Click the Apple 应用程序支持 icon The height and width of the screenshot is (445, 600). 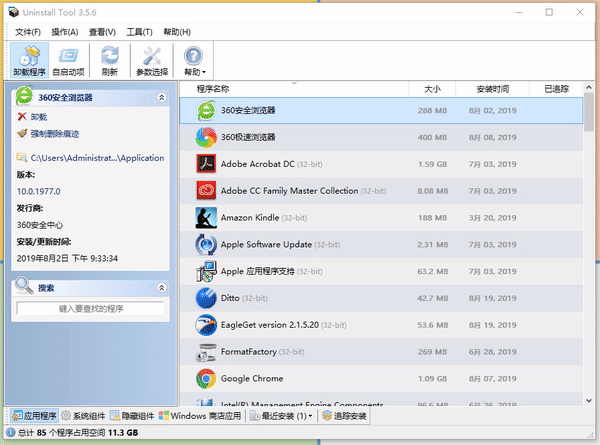(206, 271)
